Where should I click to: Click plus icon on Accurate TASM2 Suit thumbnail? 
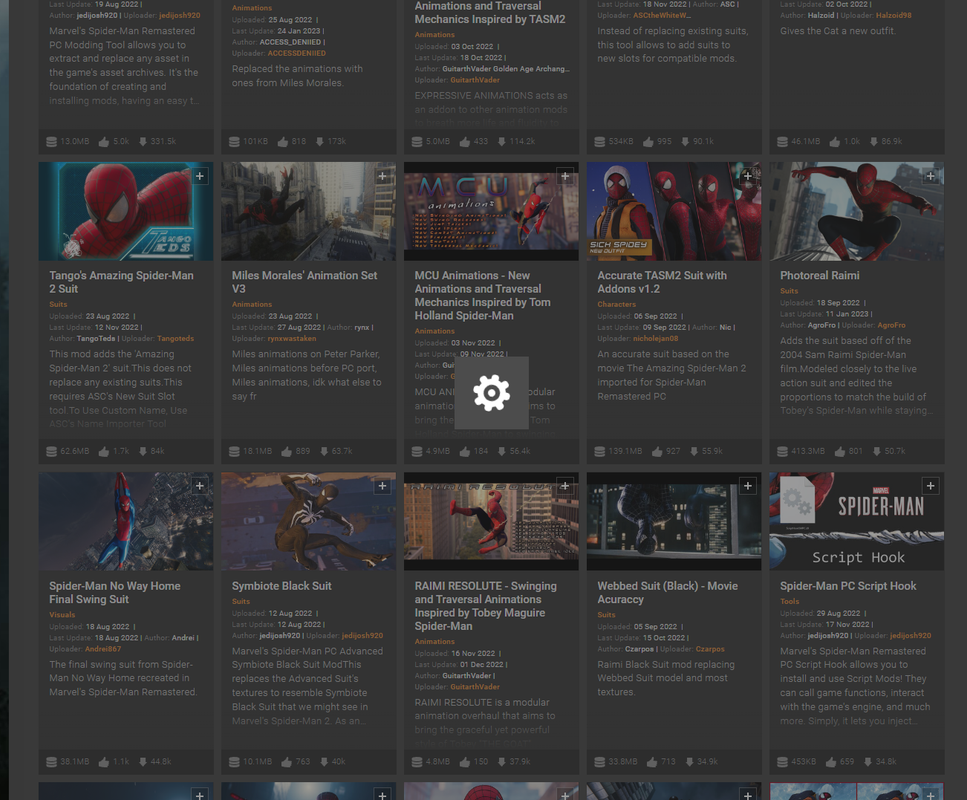747,176
